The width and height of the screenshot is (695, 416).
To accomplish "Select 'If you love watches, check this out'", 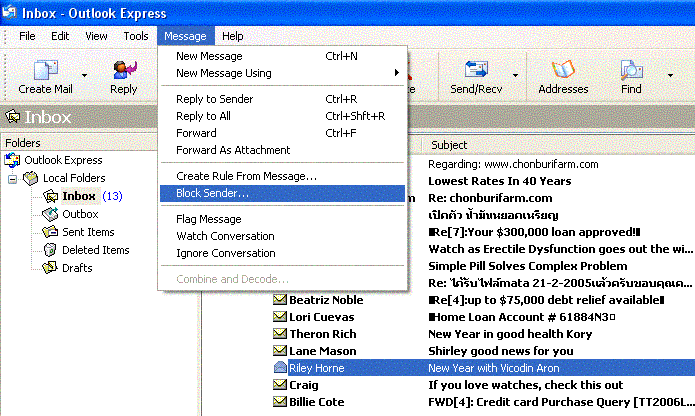I will [525, 385].
